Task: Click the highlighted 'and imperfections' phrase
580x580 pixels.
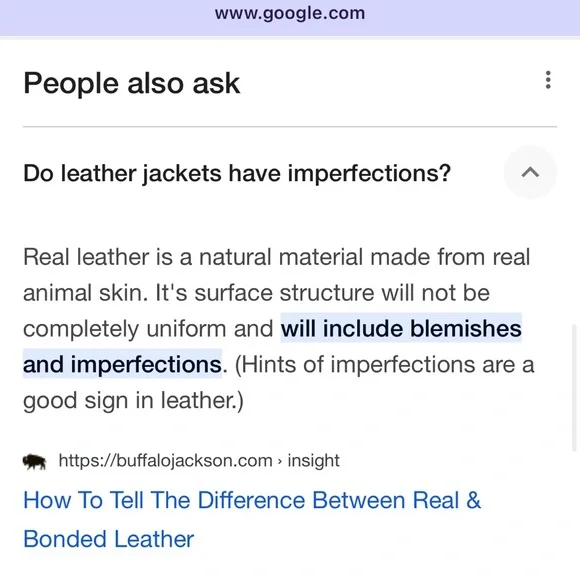Action: coord(122,364)
